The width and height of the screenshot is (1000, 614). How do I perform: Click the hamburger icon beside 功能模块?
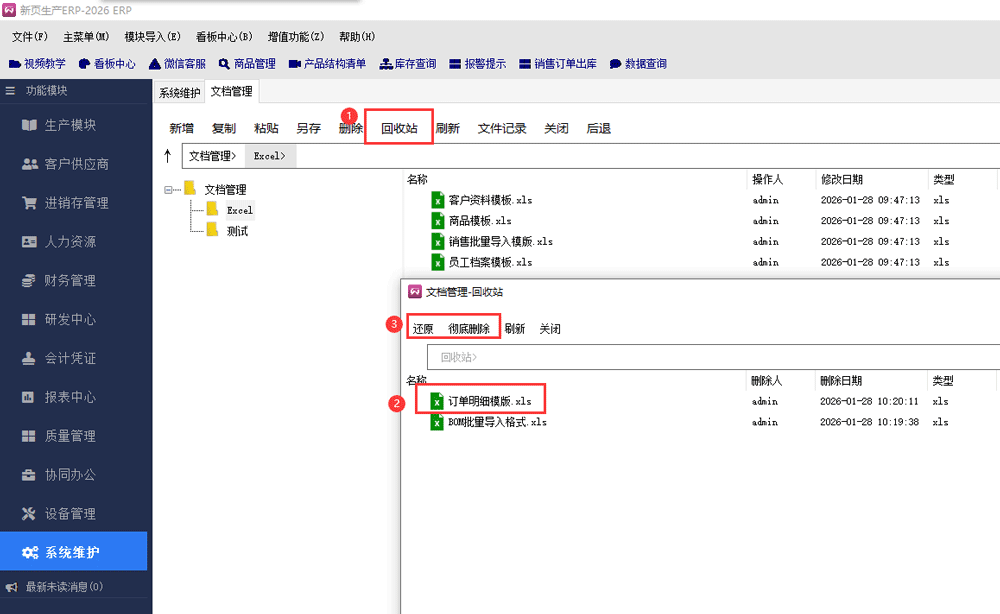(11, 91)
